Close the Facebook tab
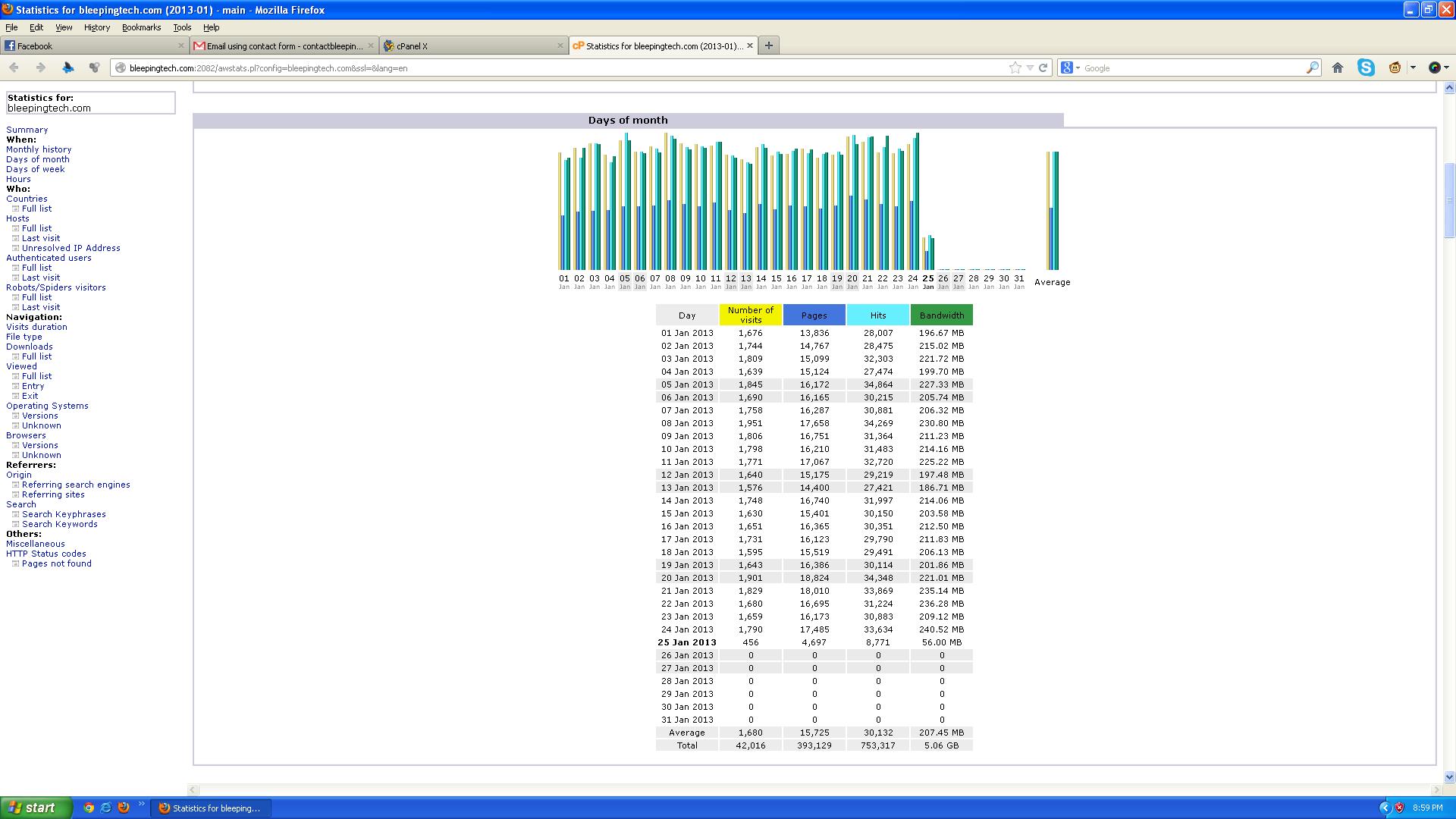 click(180, 46)
